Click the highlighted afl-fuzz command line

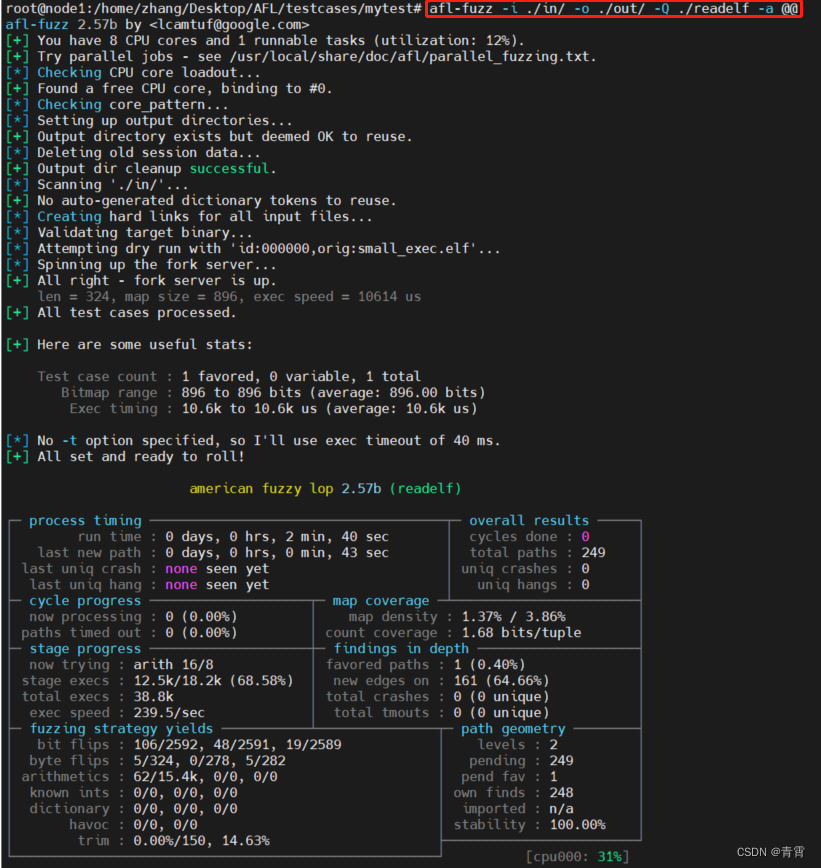[x=613, y=8]
